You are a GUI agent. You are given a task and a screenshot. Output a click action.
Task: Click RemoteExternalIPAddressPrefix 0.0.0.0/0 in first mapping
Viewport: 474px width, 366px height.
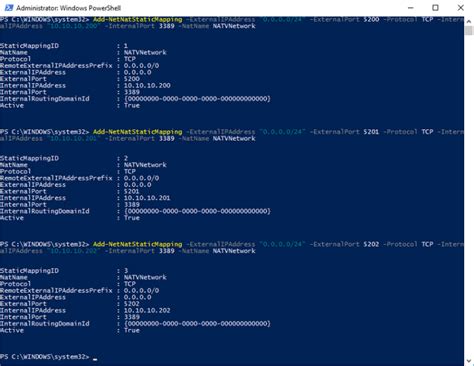[141, 66]
